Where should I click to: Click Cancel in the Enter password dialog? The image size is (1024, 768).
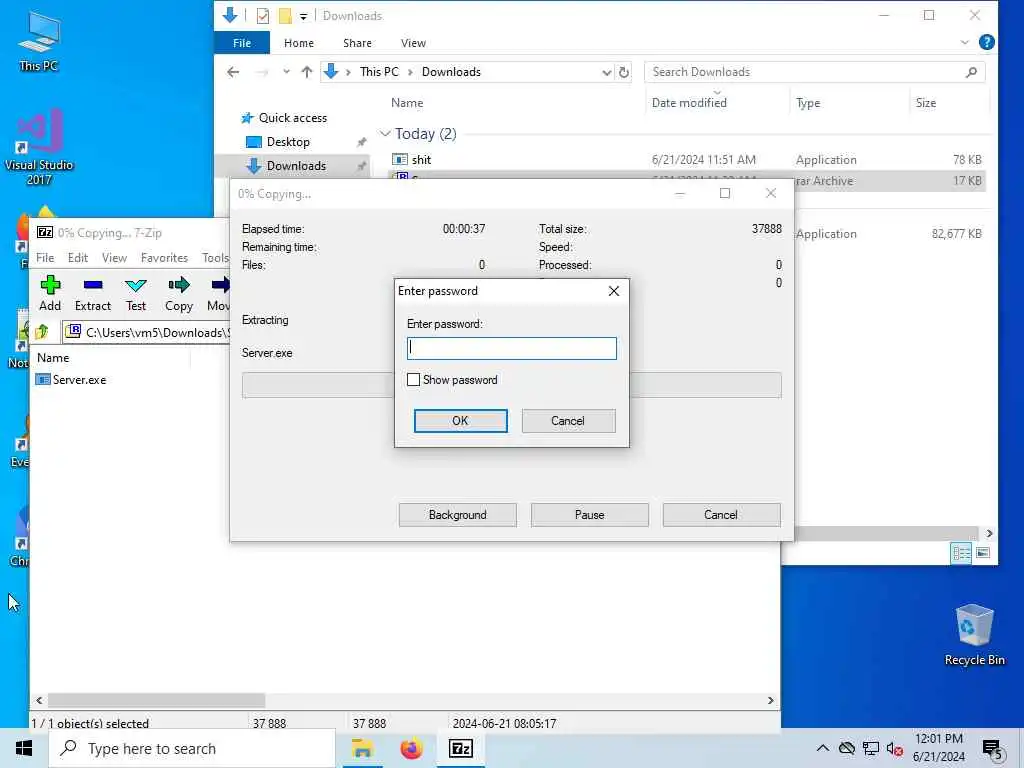click(x=568, y=421)
